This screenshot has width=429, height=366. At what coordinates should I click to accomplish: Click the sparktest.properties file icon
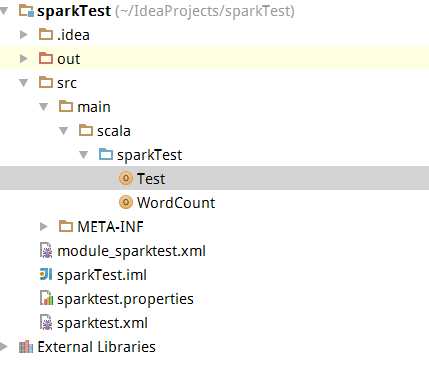coord(46,298)
